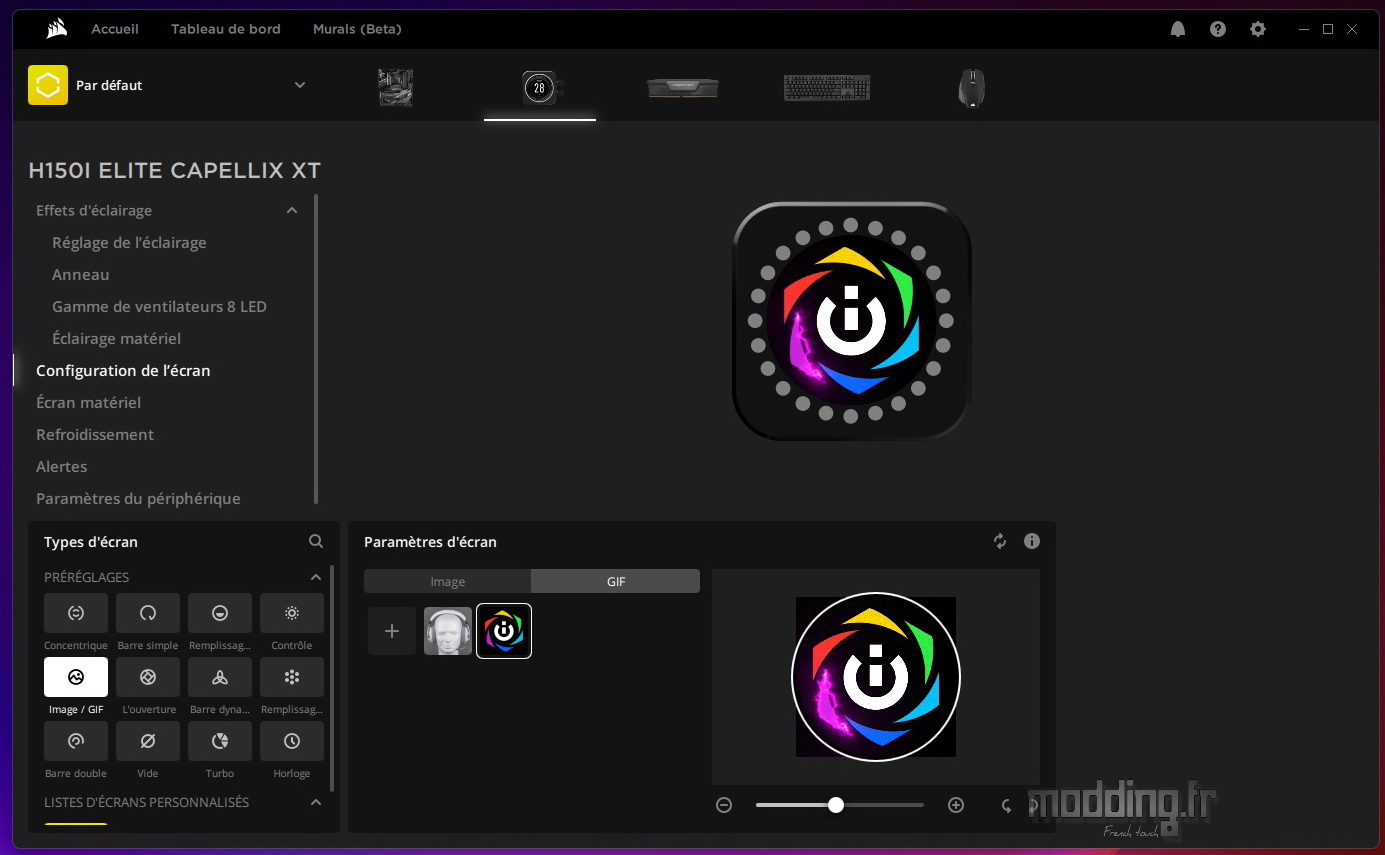Image resolution: width=1385 pixels, height=855 pixels.
Task: Add a new GIF with plus button
Action: pos(392,631)
